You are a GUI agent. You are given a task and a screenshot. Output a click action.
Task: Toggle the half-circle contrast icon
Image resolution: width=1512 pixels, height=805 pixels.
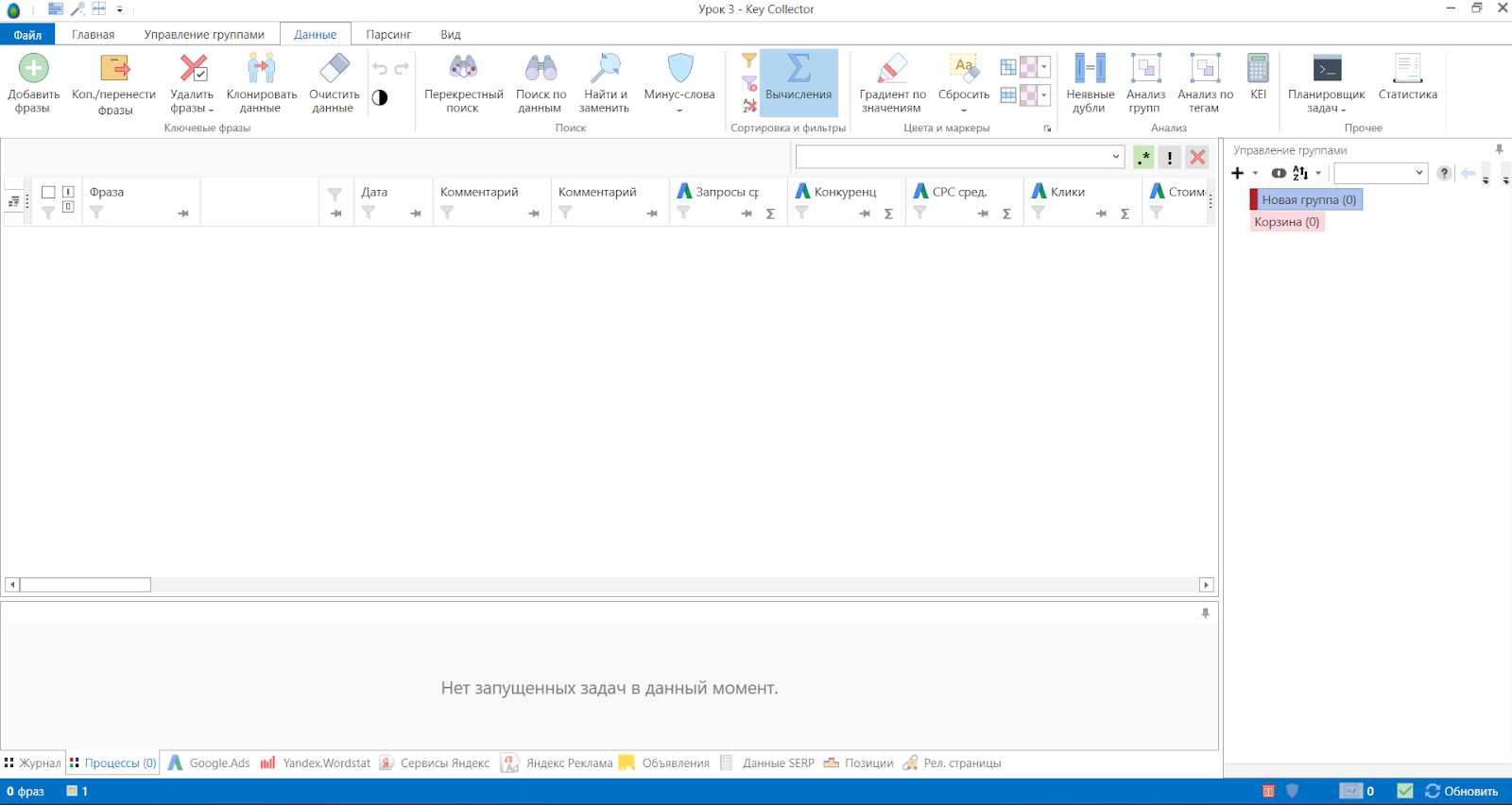pos(380,97)
